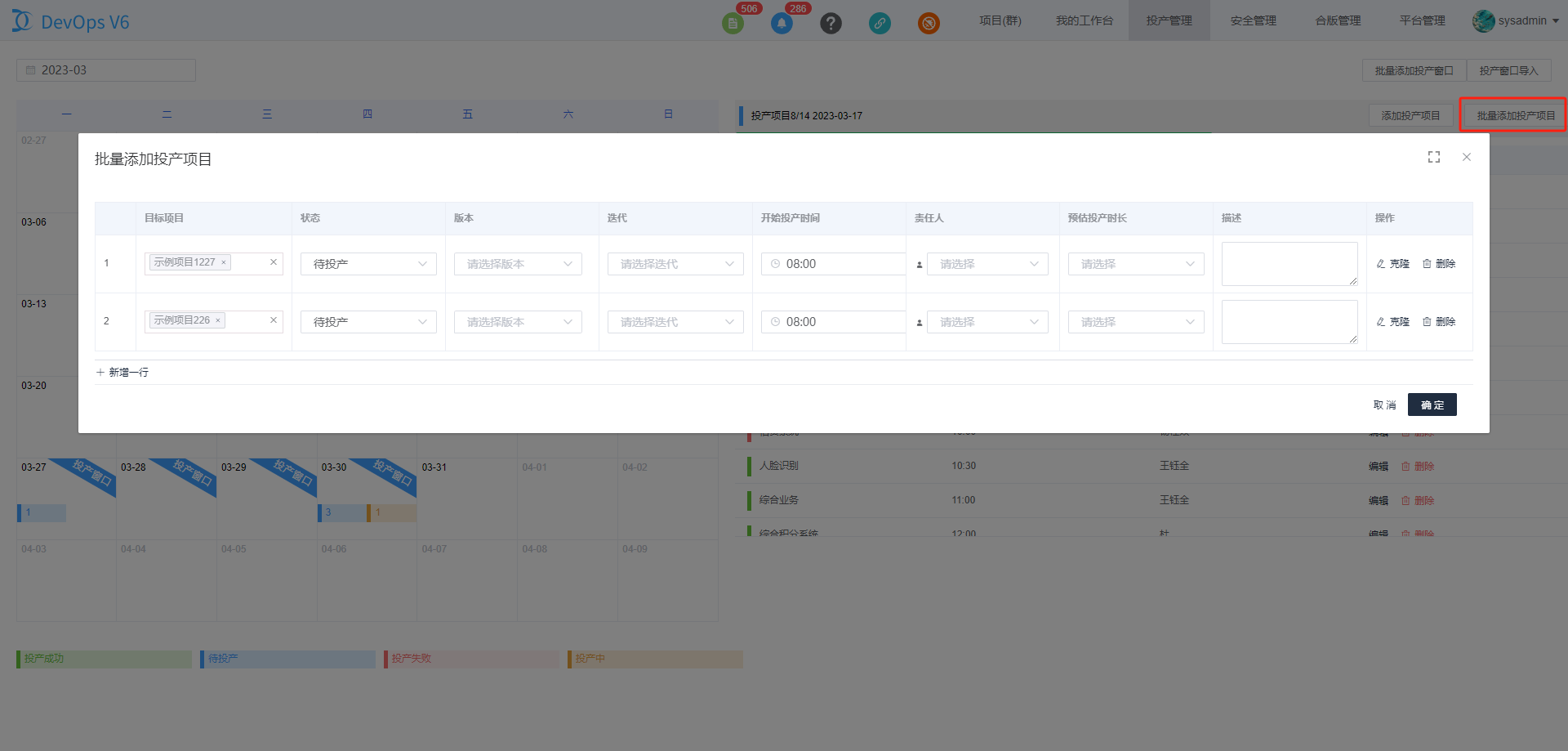Add a new row with 新增一行
The image size is (1568, 751).
tap(122, 372)
